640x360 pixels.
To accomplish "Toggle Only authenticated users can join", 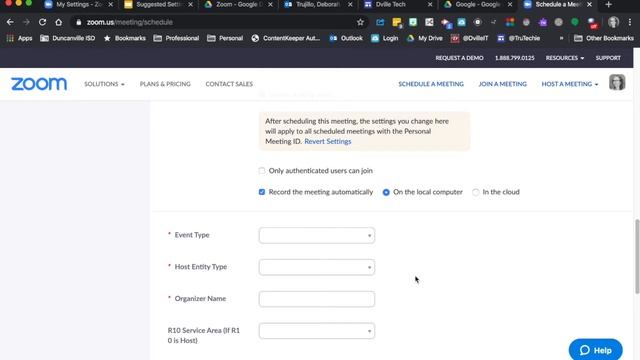I will tap(262, 171).
